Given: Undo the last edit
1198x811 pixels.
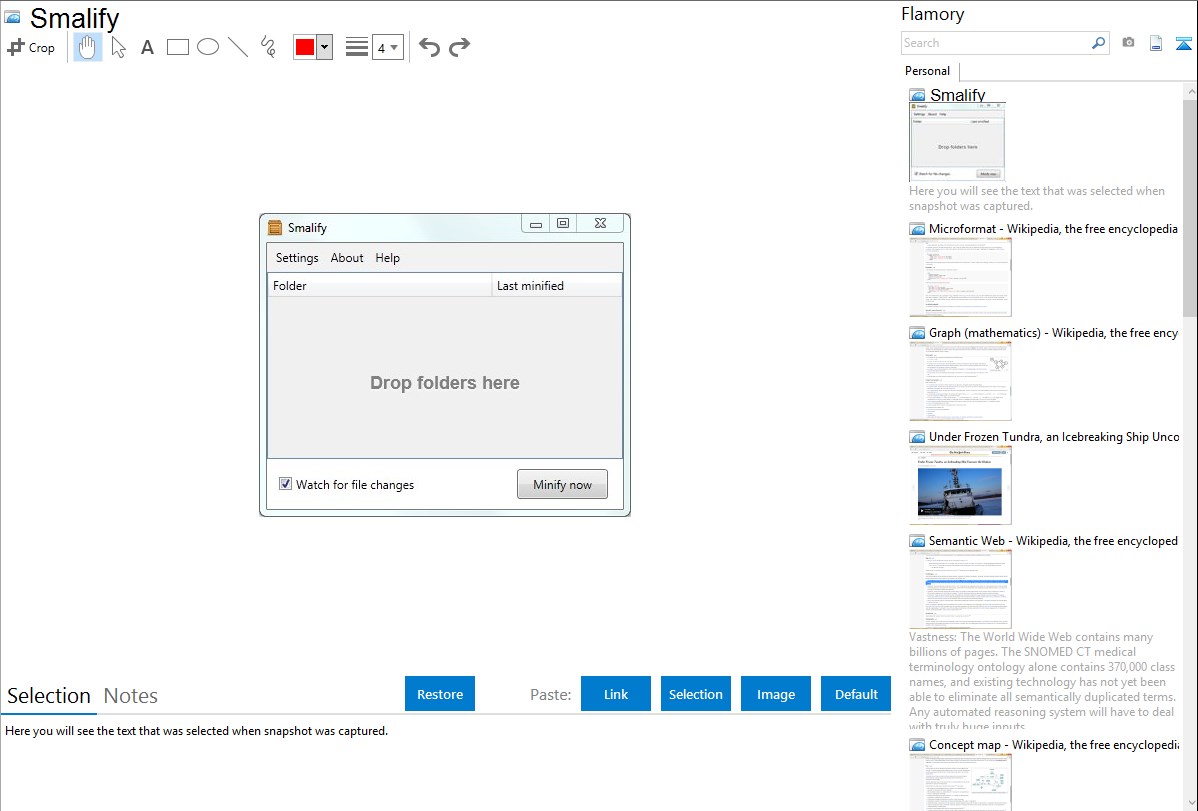Looking at the screenshot, I should click(429, 47).
